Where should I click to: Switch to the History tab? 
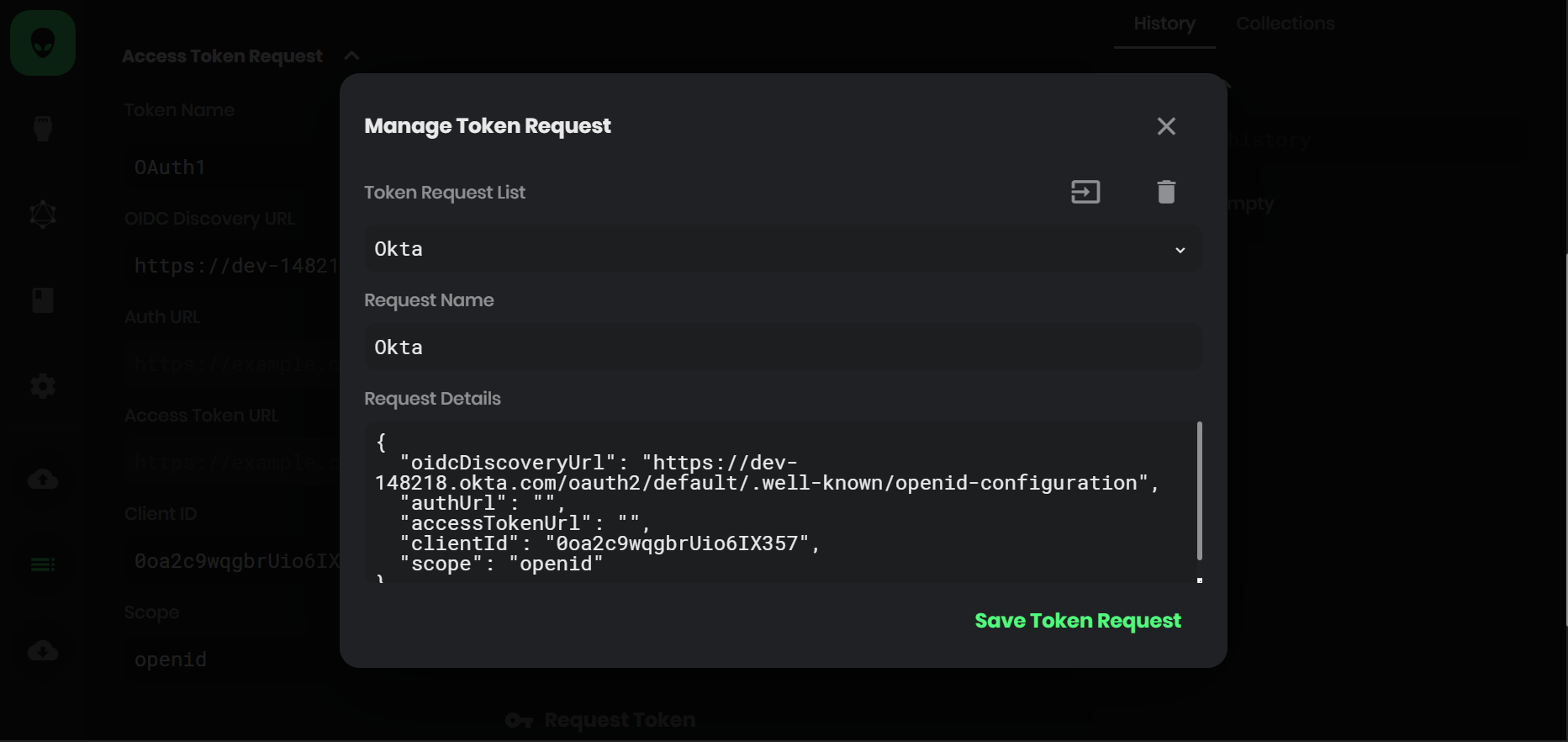coord(1164,24)
